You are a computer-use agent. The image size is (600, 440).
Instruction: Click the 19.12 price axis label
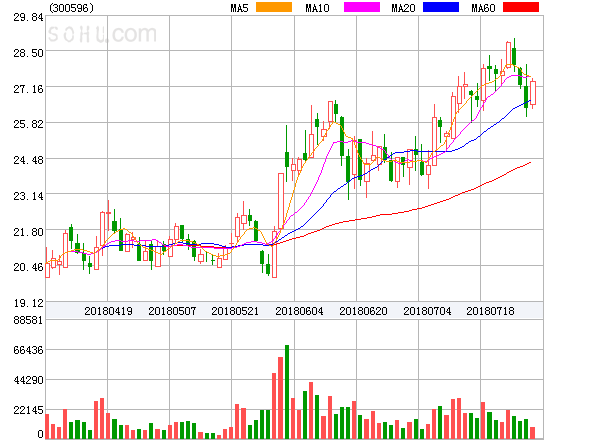[x=28, y=303]
